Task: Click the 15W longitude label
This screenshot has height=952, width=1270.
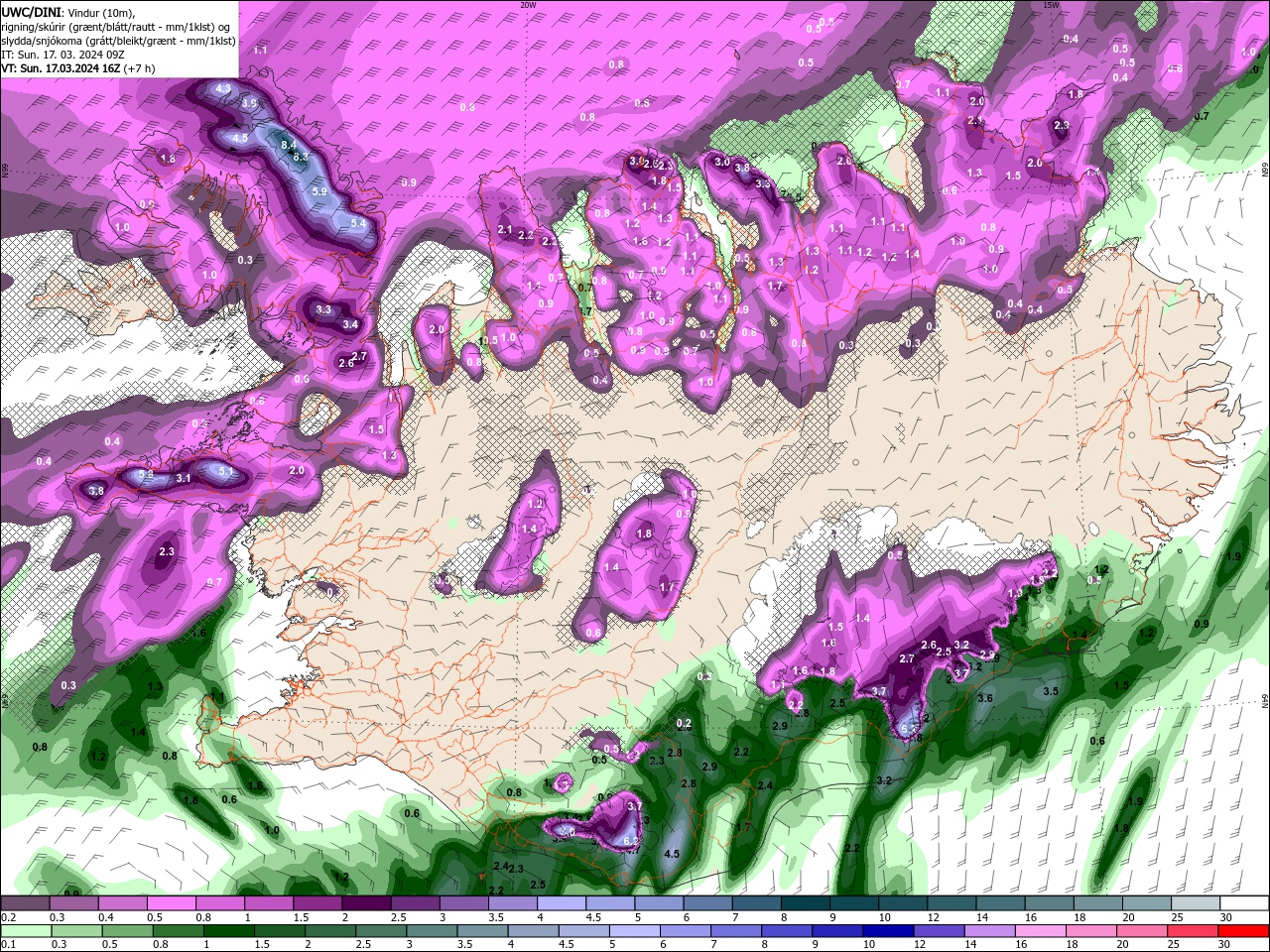Action: [x=1051, y=5]
